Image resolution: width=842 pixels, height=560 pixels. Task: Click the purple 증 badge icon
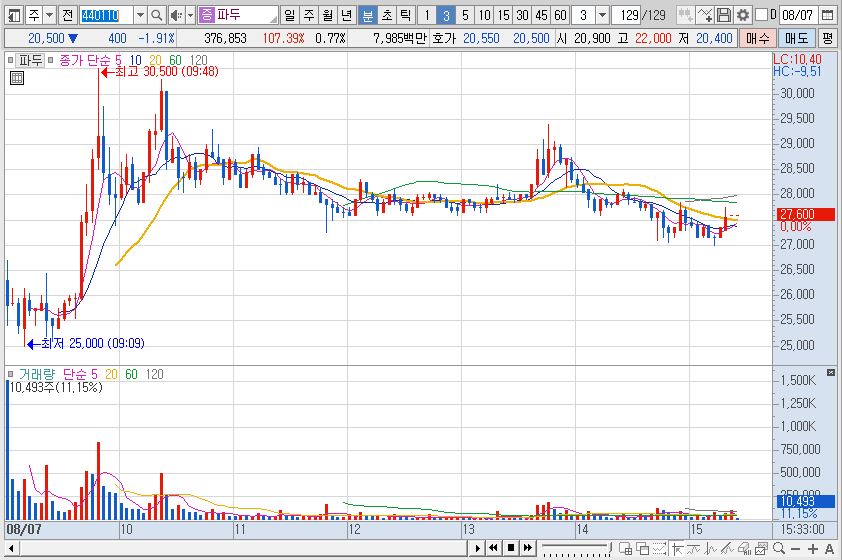pyautogui.click(x=206, y=15)
